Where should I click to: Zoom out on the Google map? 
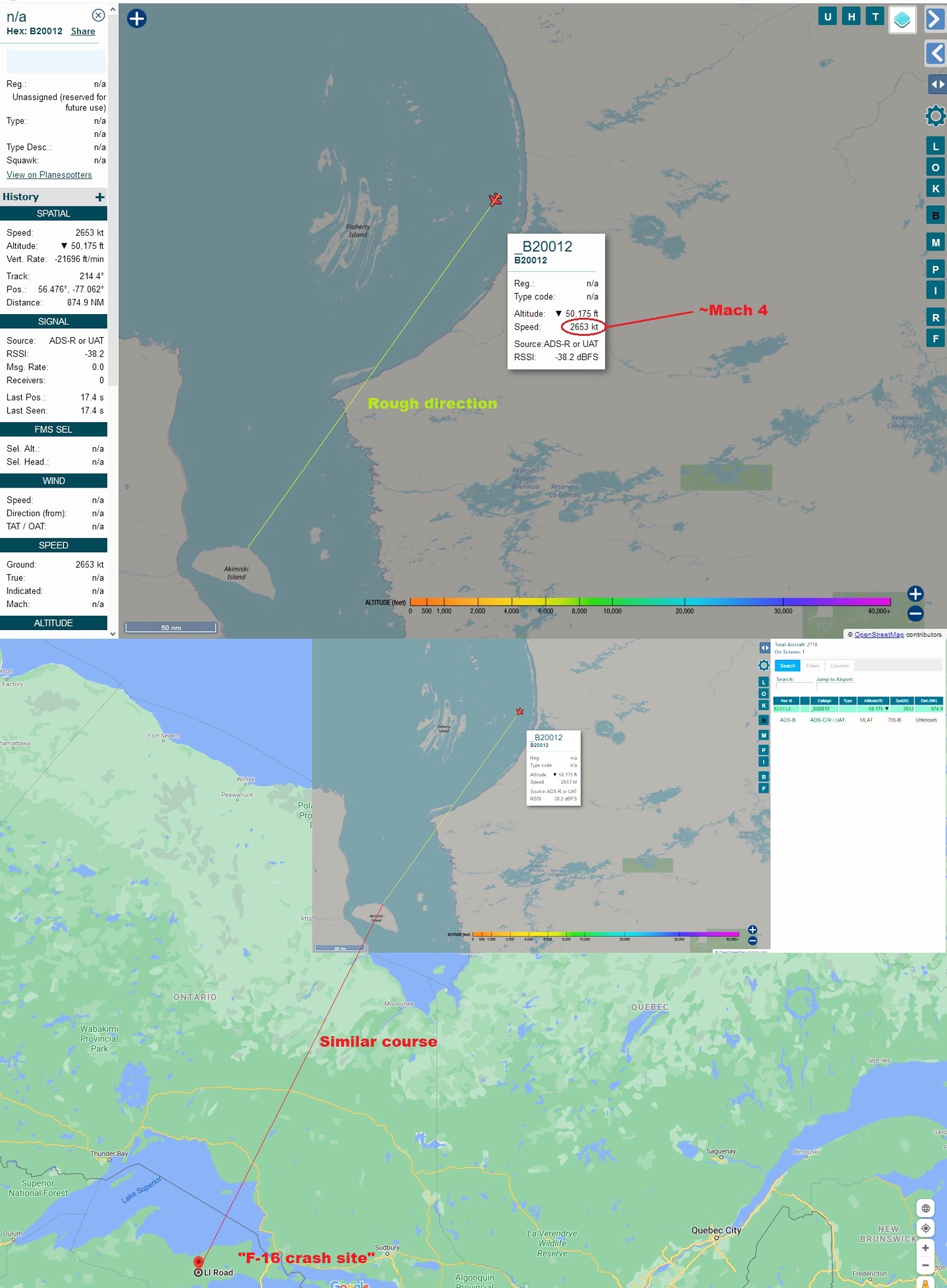point(926,1266)
